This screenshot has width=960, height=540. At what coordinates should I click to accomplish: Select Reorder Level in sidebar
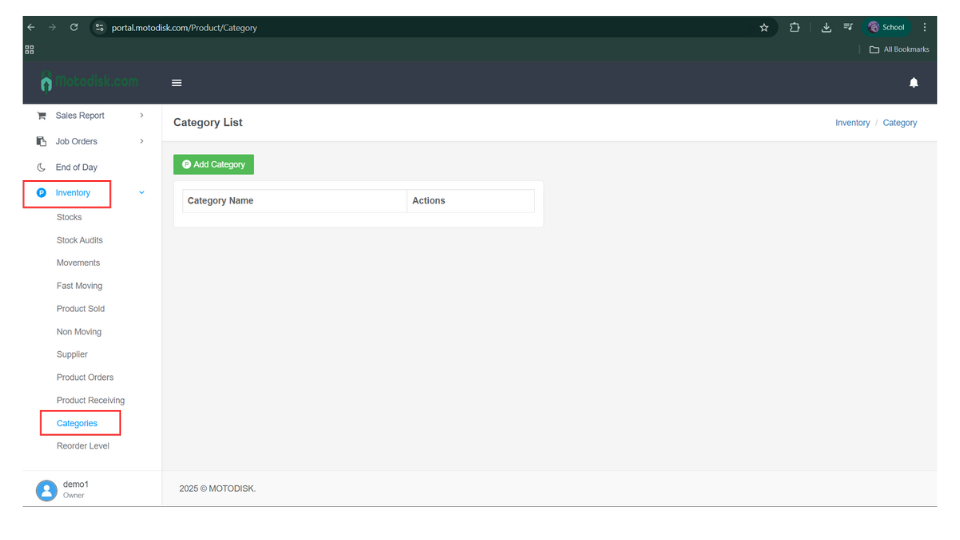point(83,446)
